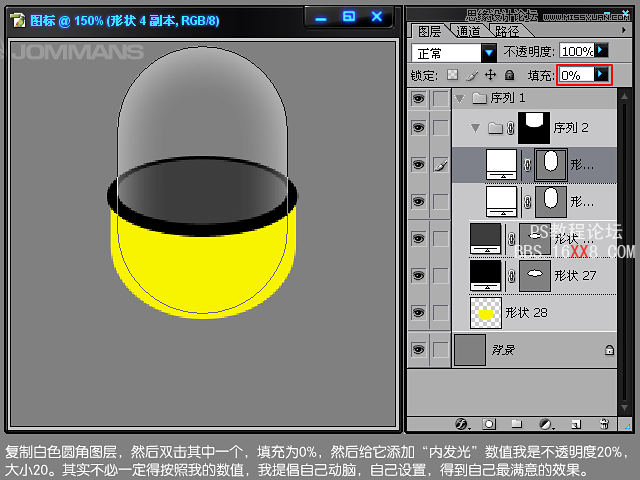Image resolution: width=640 pixels, height=480 pixels.
Task: Click the create new layer icon
Action: pos(574,424)
